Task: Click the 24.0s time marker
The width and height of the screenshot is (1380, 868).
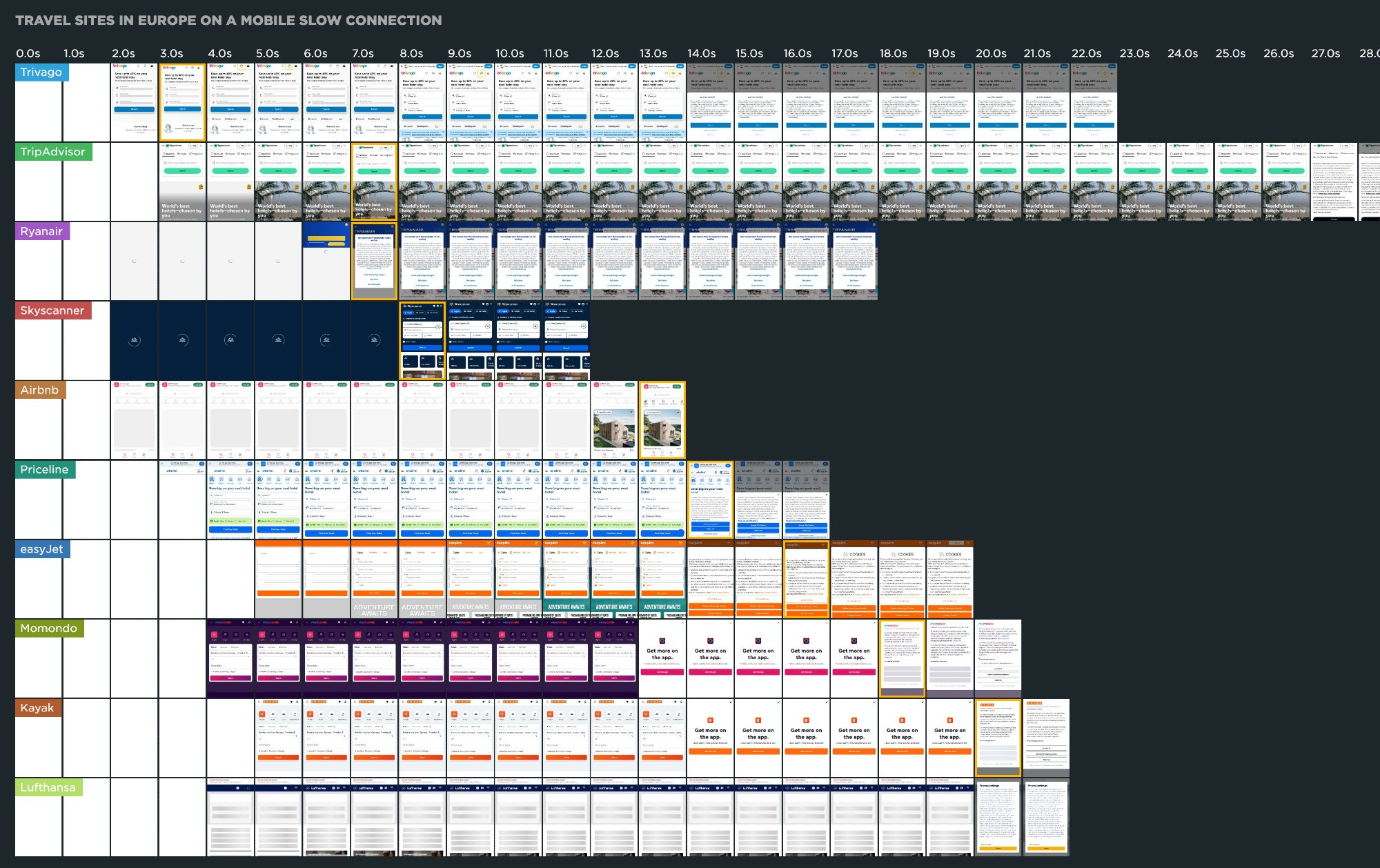Action: (1183, 53)
